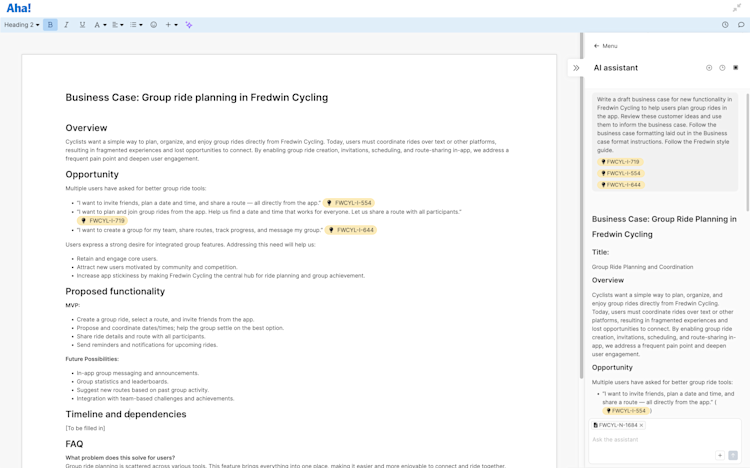Image resolution: width=750 pixels, height=468 pixels.
Task: Open FWCYL-I-554 tag in Opportunity list
Action: pyautogui.click(x=349, y=203)
